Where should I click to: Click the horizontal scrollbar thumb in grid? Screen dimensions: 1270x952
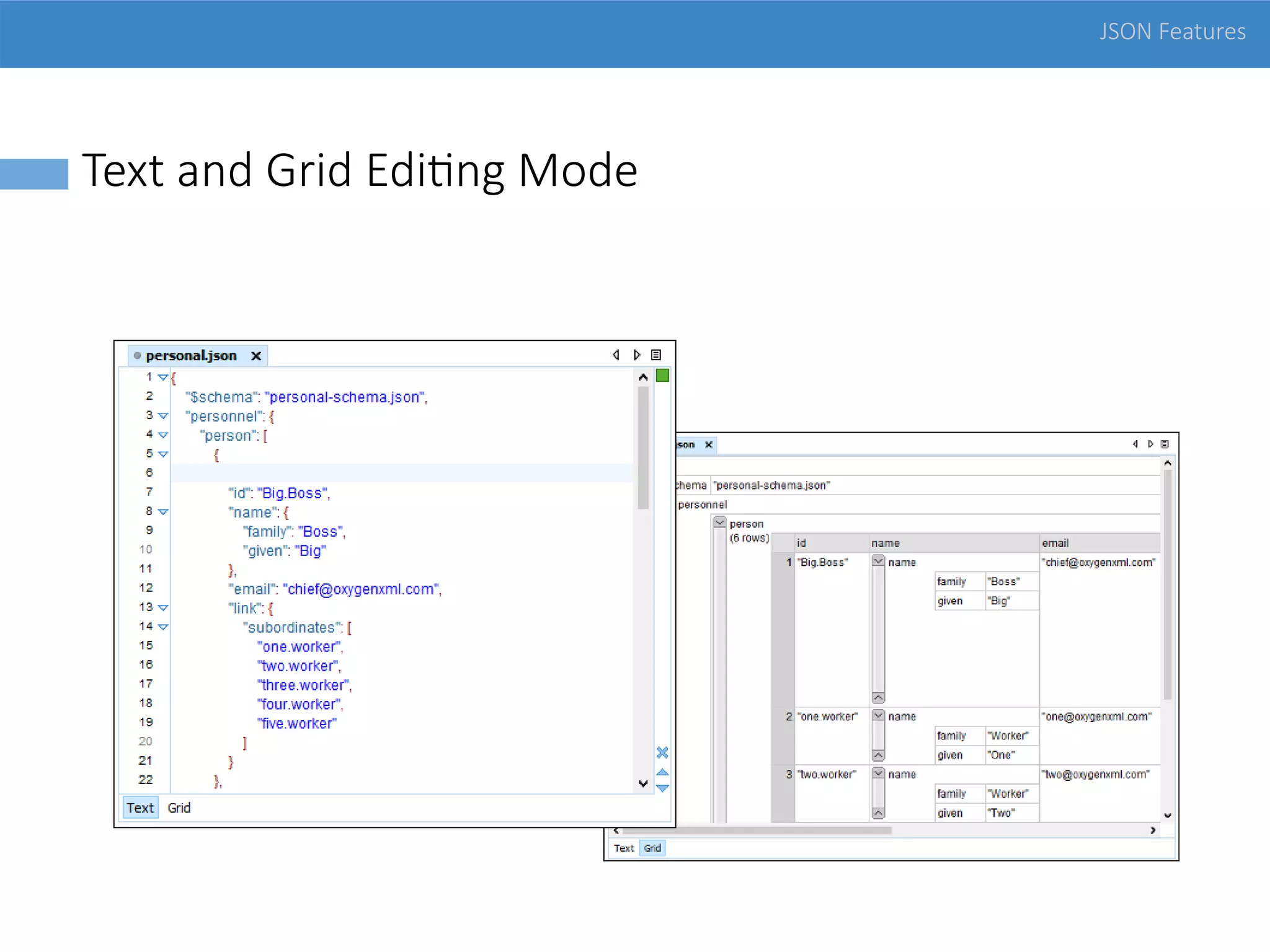tap(757, 830)
